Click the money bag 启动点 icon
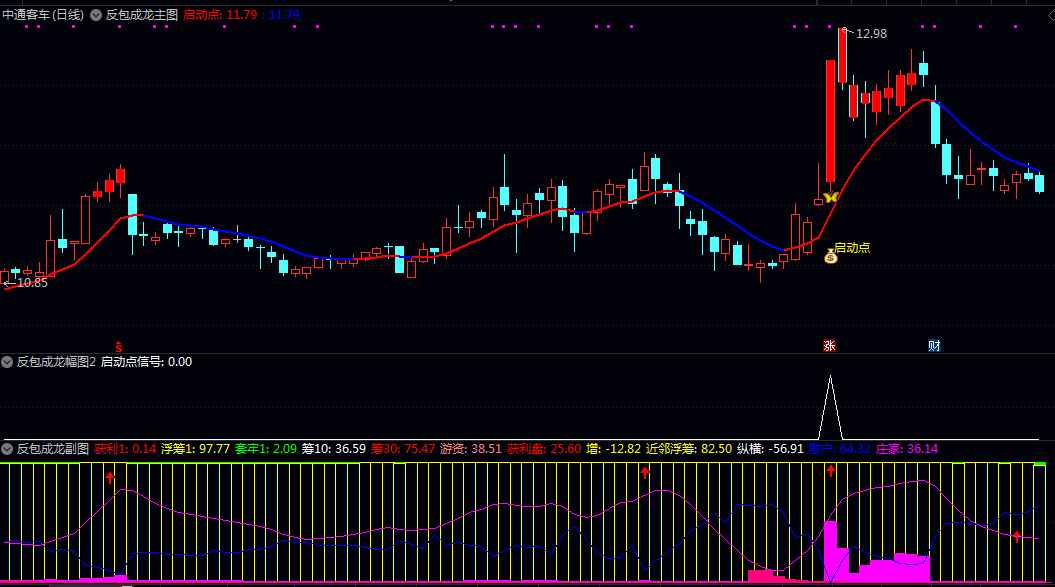1055x587 pixels. click(x=830, y=257)
